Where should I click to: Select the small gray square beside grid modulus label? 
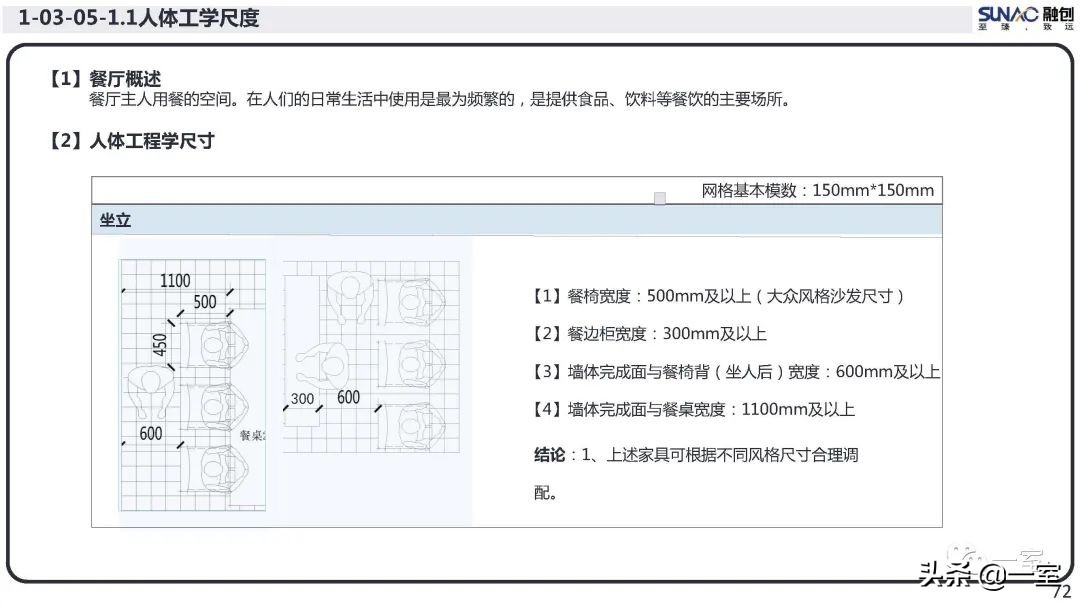coord(660,197)
